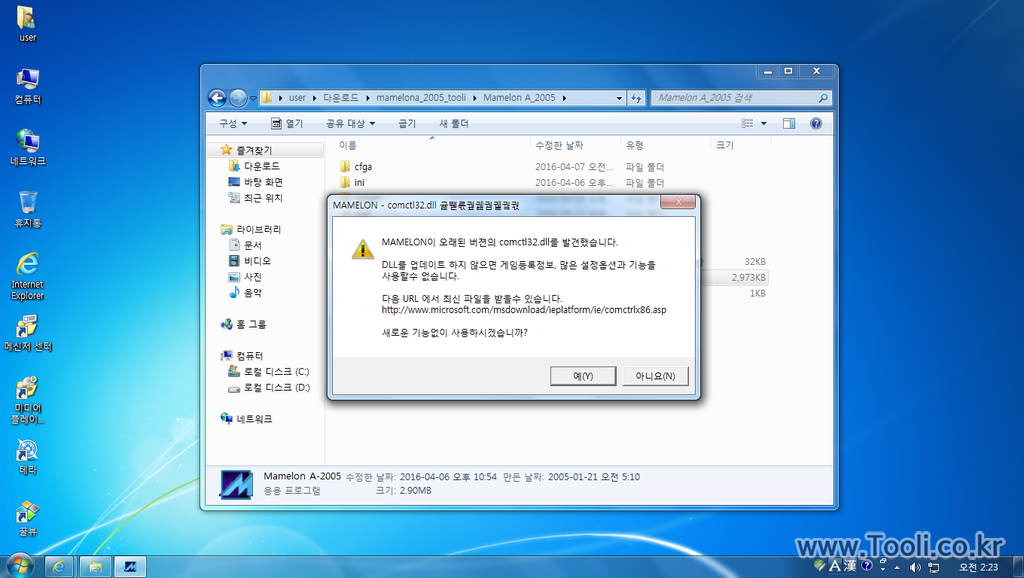The width and height of the screenshot is (1024, 578).
Task: Select 바탕 화면 in the navigation pane
Action: click(255, 182)
